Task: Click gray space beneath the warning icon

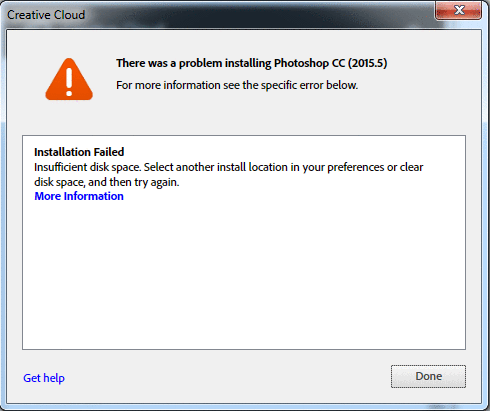Action: point(69,117)
